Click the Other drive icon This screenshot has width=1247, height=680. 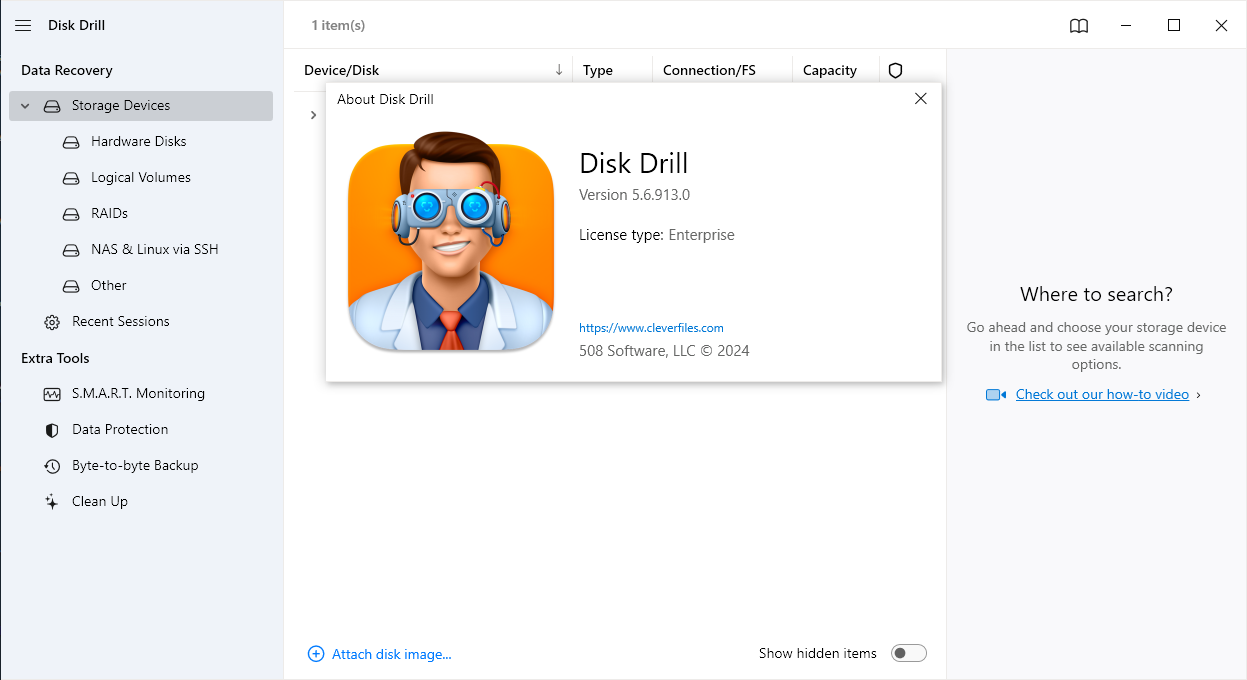click(x=71, y=286)
